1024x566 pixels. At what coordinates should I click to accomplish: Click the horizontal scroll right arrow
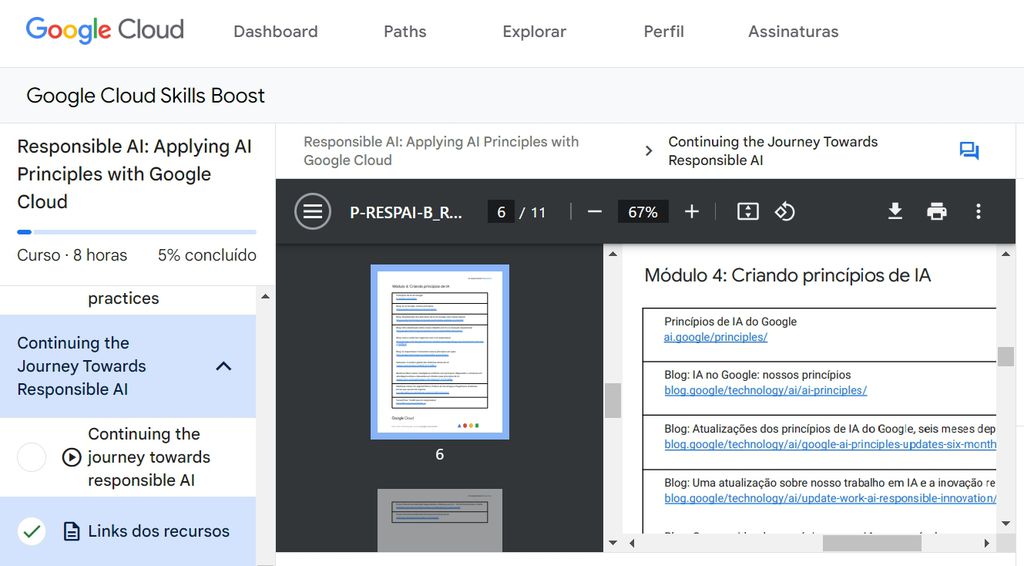point(986,542)
